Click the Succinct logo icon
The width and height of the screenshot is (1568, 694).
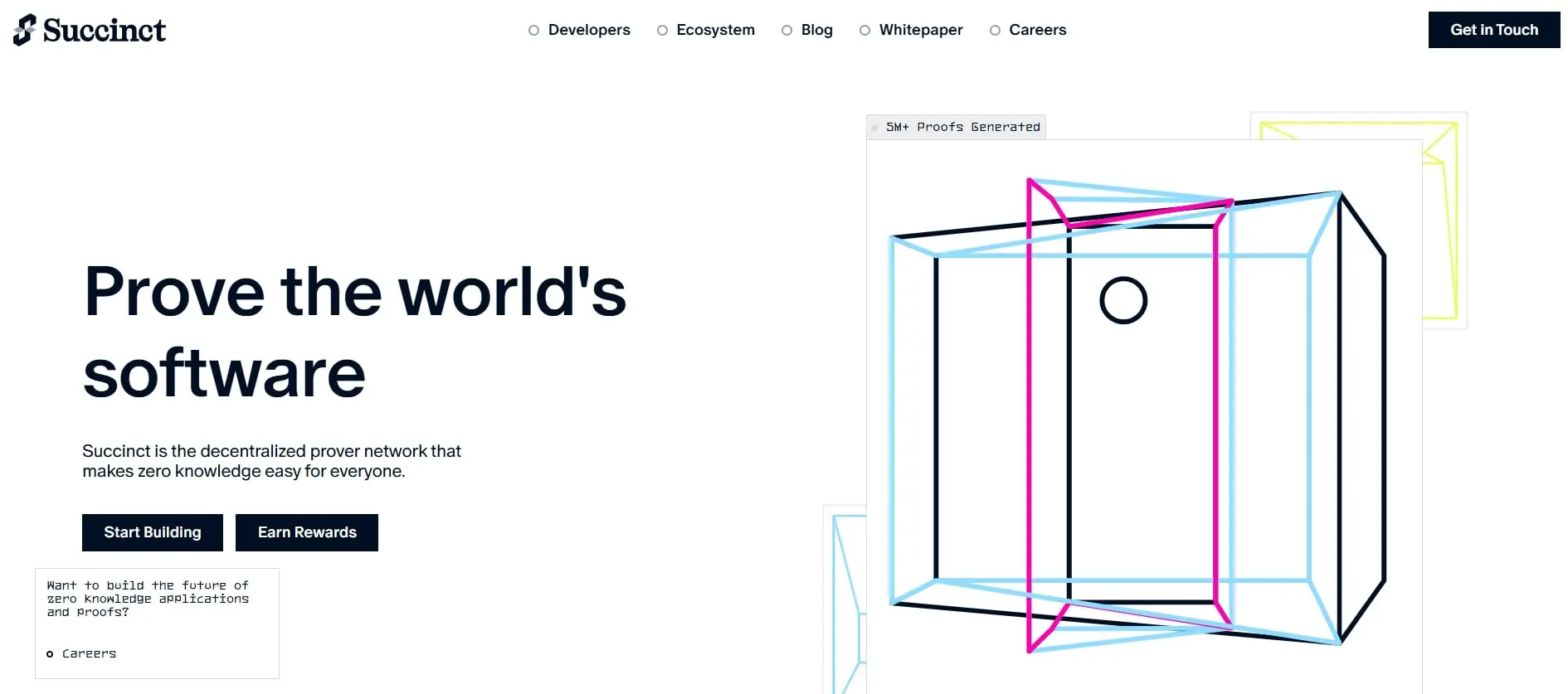click(x=25, y=30)
